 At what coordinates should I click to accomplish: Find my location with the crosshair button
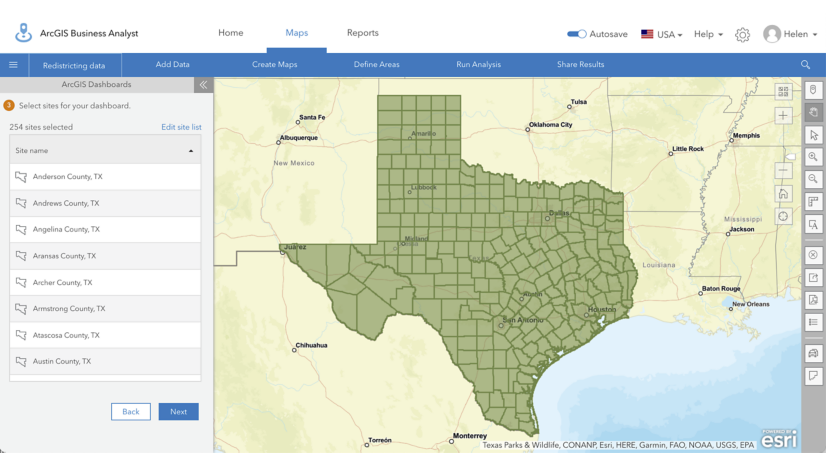click(x=783, y=216)
